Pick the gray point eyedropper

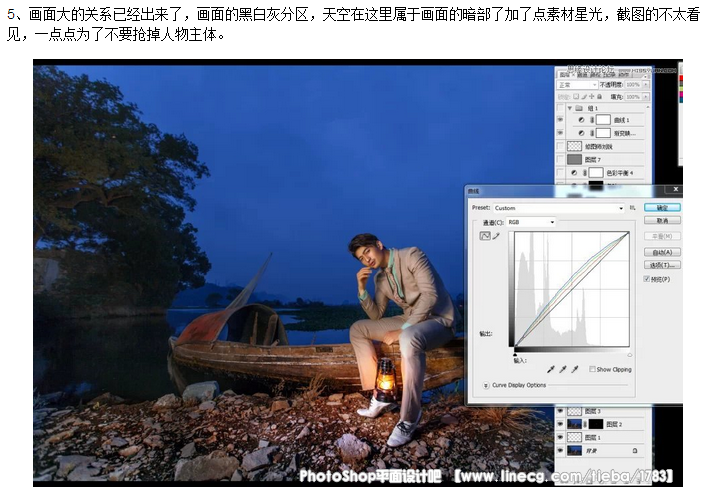click(563, 369)
